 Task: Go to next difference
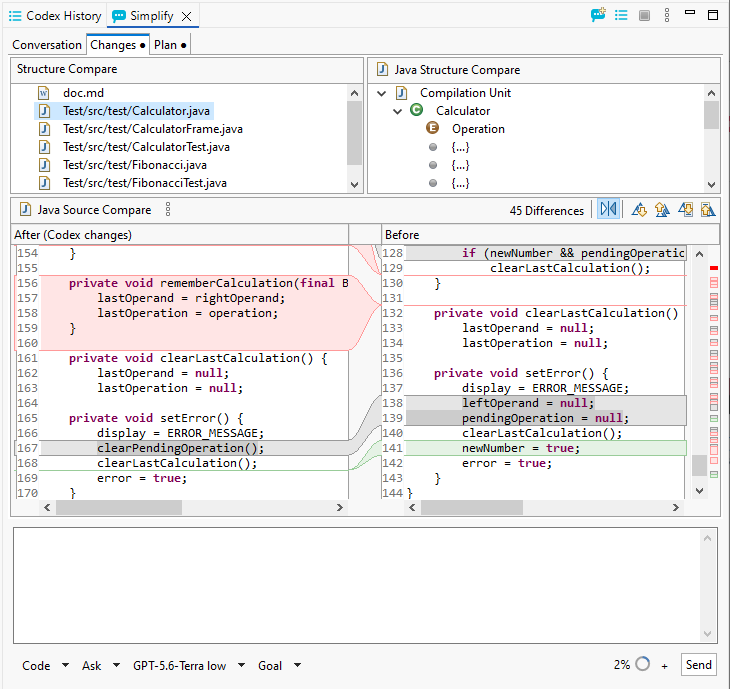pos(639,209)
